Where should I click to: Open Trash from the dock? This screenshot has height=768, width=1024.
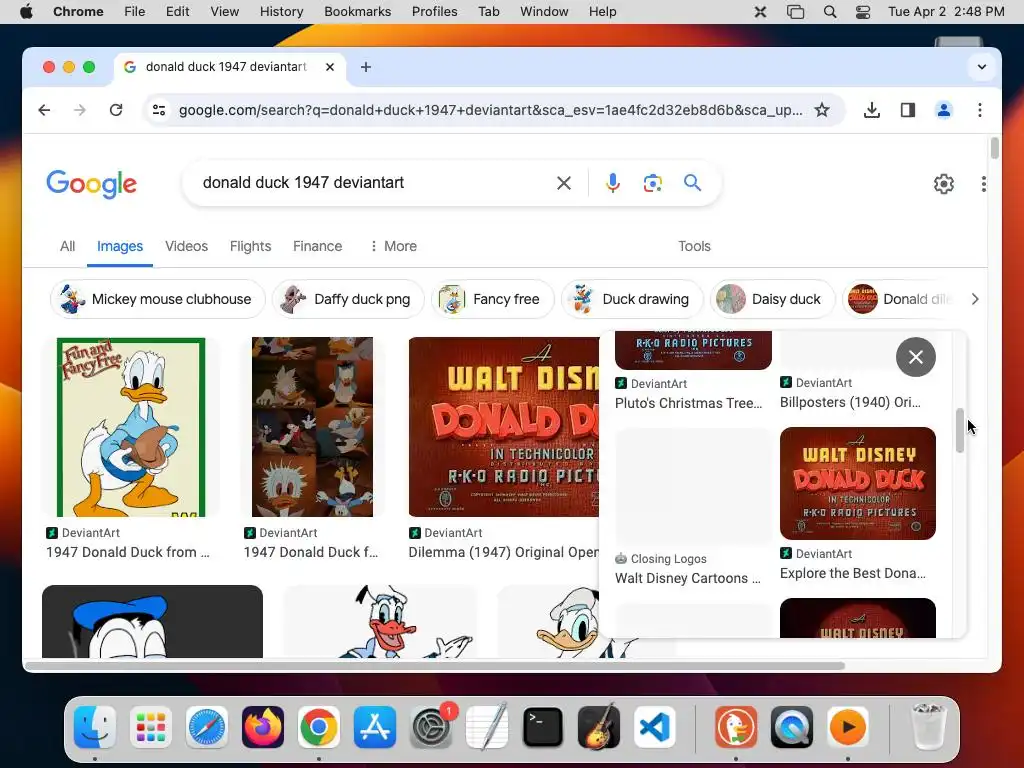tap(927, 727)
